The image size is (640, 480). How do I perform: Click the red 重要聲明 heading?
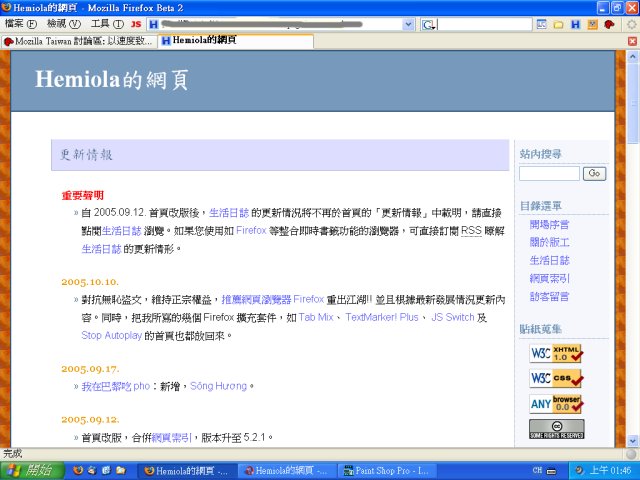click(x=82, y=196)
